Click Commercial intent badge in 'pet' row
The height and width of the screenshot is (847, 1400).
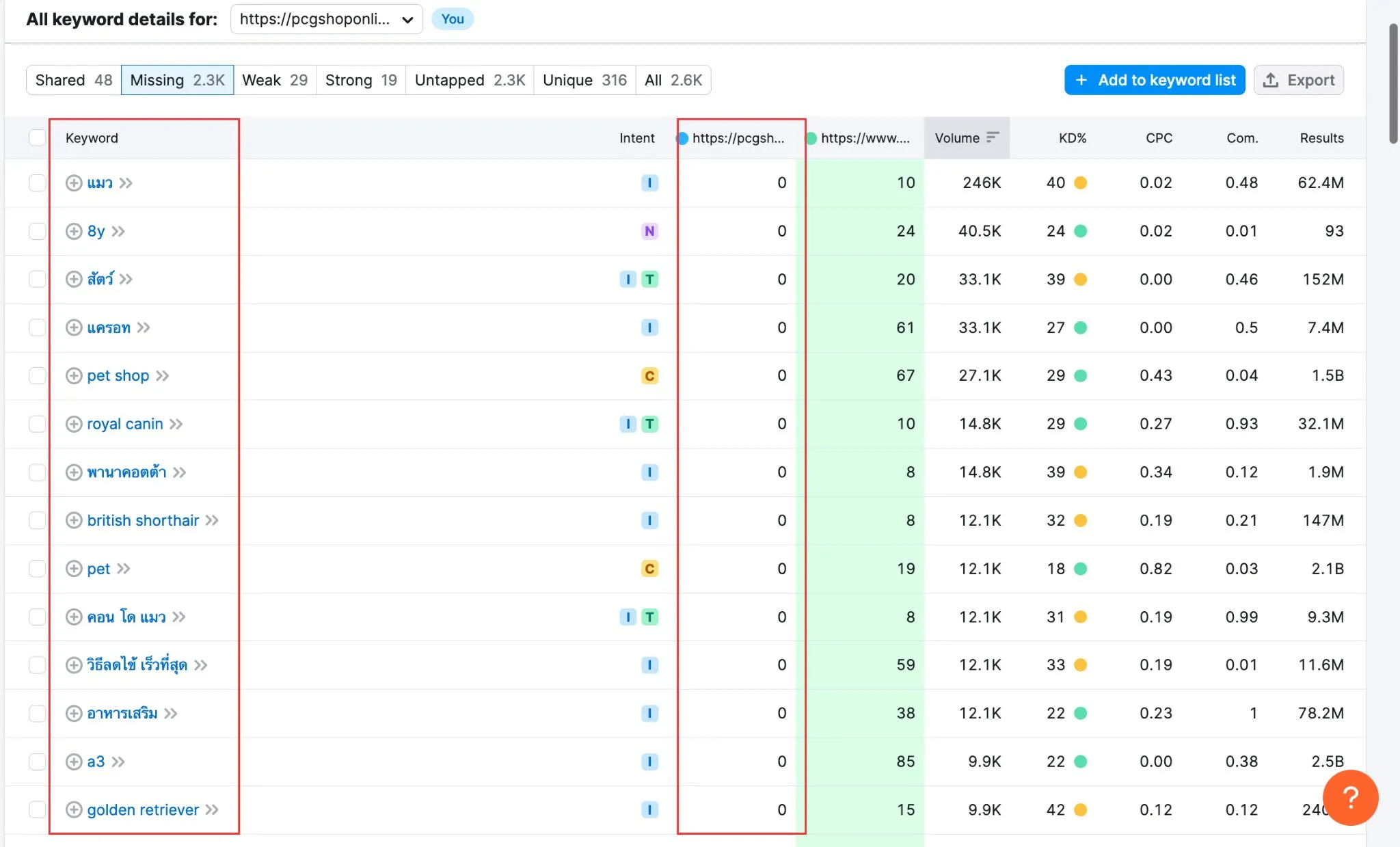tap(649, 569)
